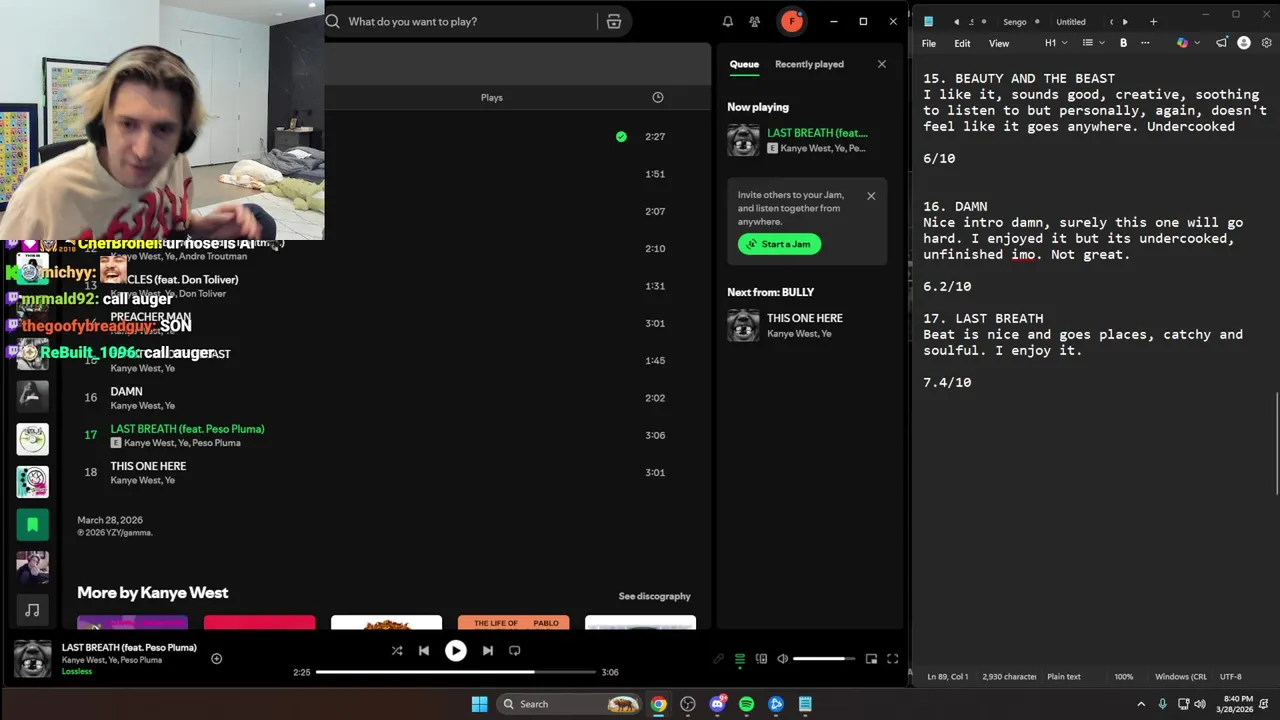The height and width of the screenshot is (720, 1280).
Task: Open the Spotify miniplayer icon
Action: click(x=871, y=658)
